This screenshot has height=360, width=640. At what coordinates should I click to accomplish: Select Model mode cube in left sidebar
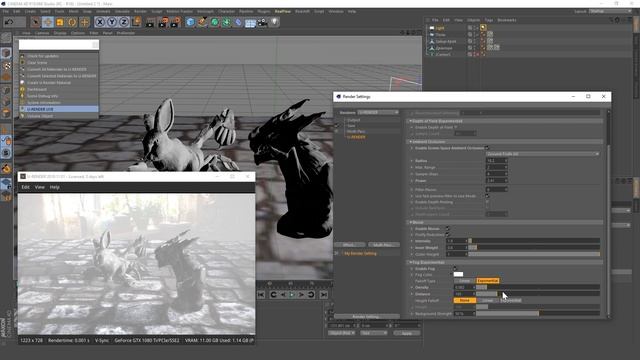tap(6, 53)
